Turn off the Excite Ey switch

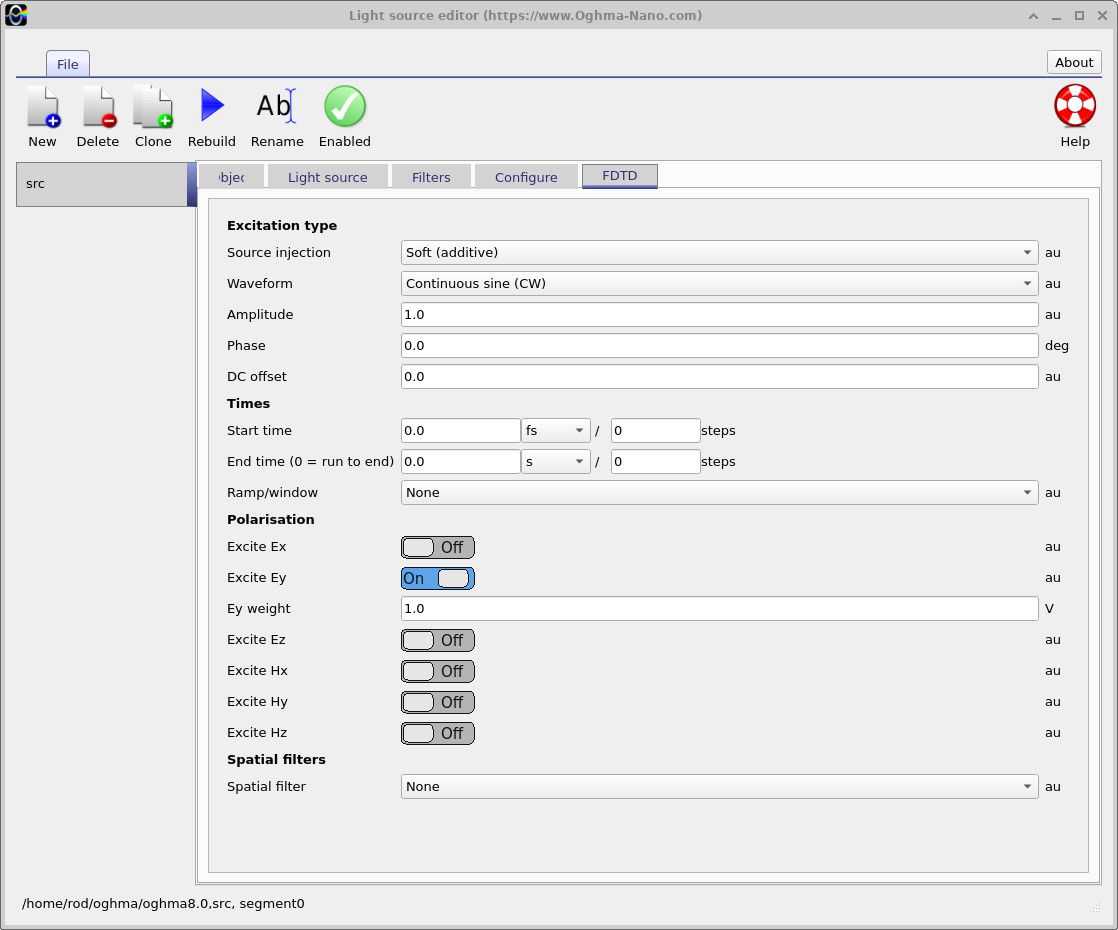coord(437,578)
